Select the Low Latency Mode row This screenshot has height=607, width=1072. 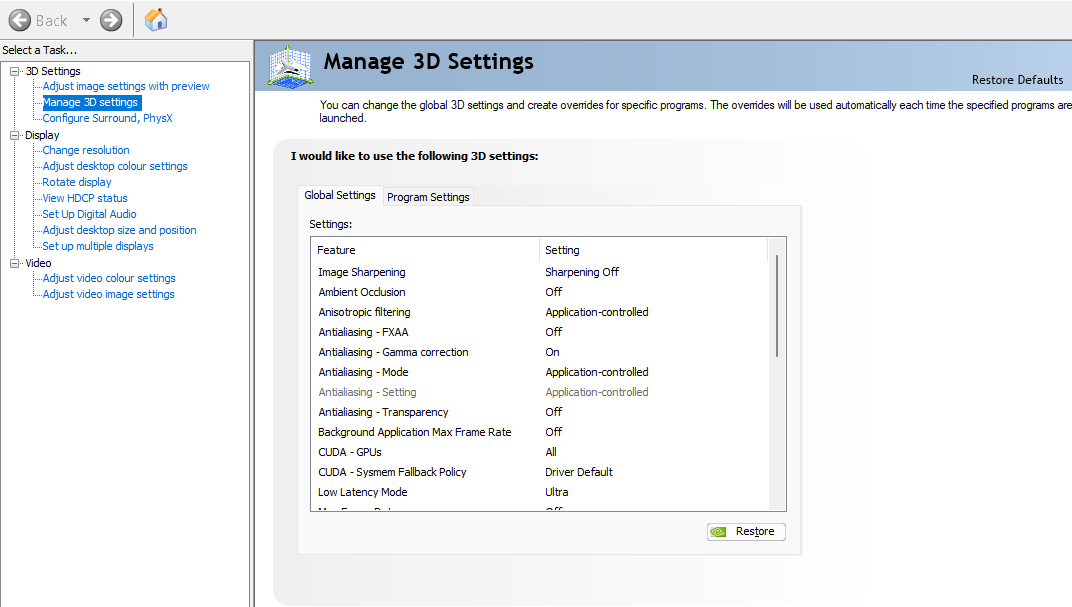(540, 492)
